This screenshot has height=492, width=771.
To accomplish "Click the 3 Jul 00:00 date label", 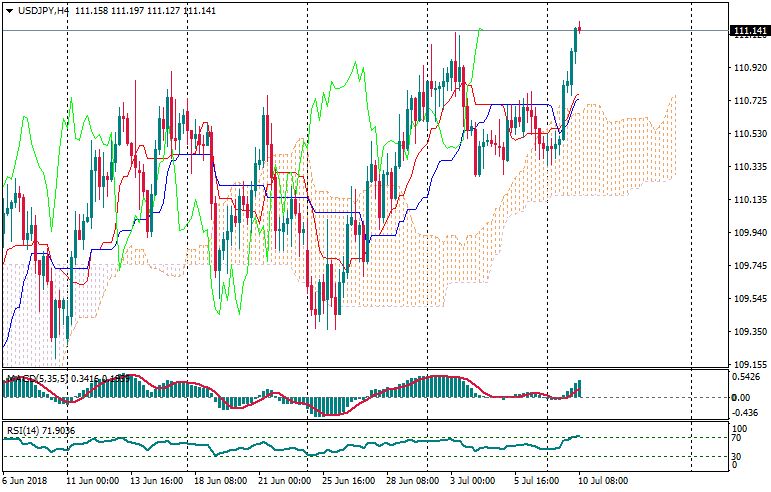I will pos(474,481).
